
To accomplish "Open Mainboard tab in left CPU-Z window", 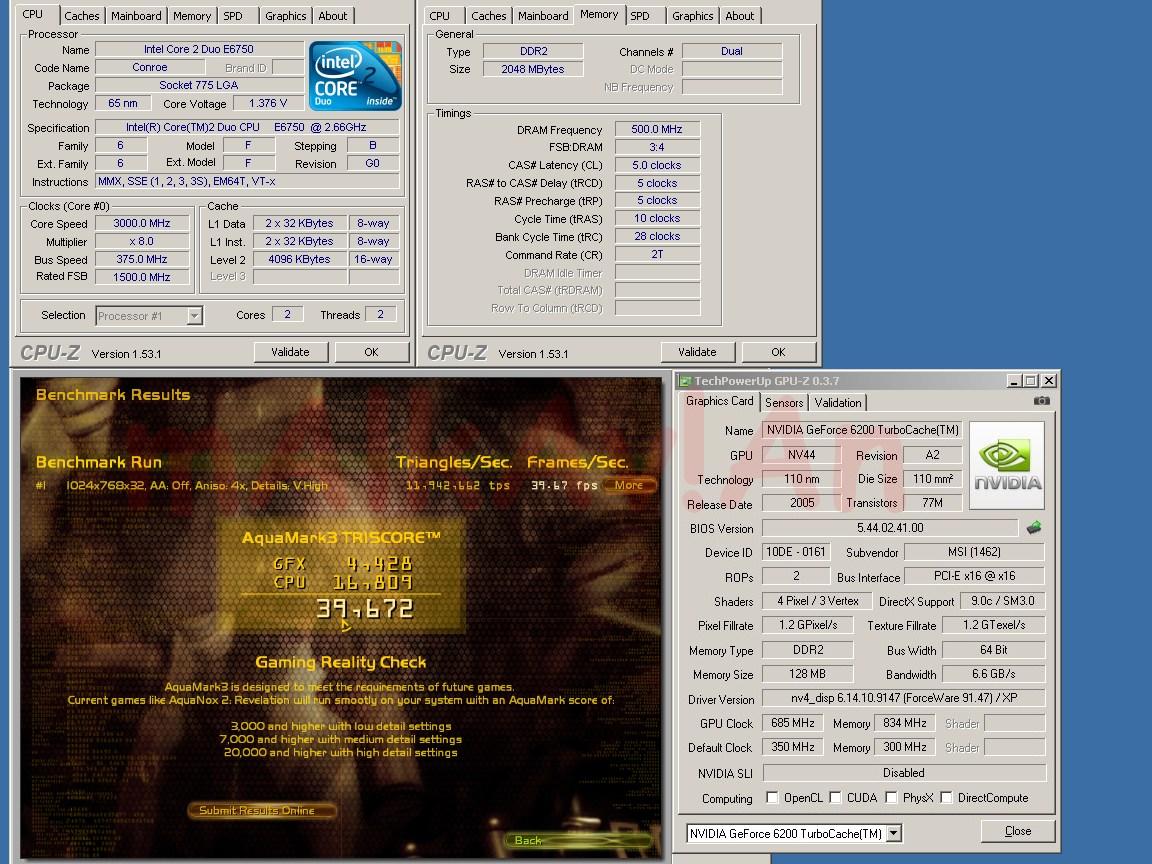I will 136,16.
